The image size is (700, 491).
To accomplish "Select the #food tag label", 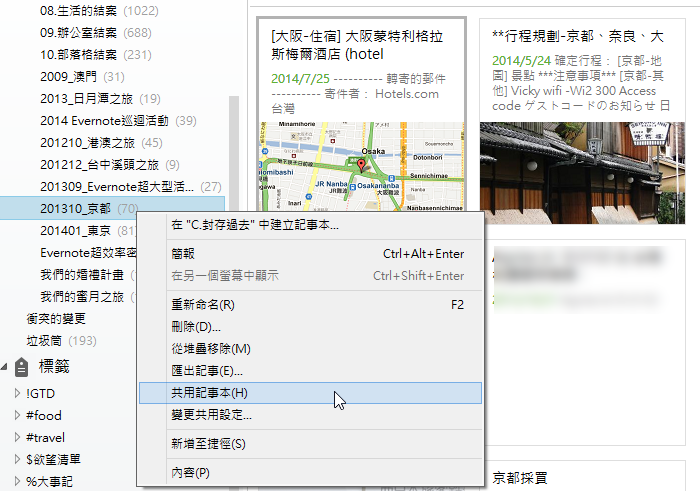I will [x=43, y=415].
